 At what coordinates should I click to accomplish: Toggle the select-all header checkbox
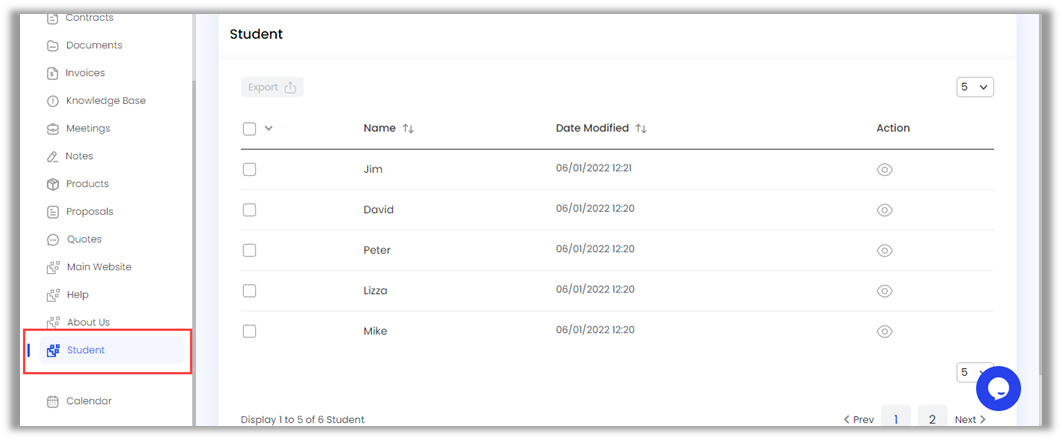(249, 128)
